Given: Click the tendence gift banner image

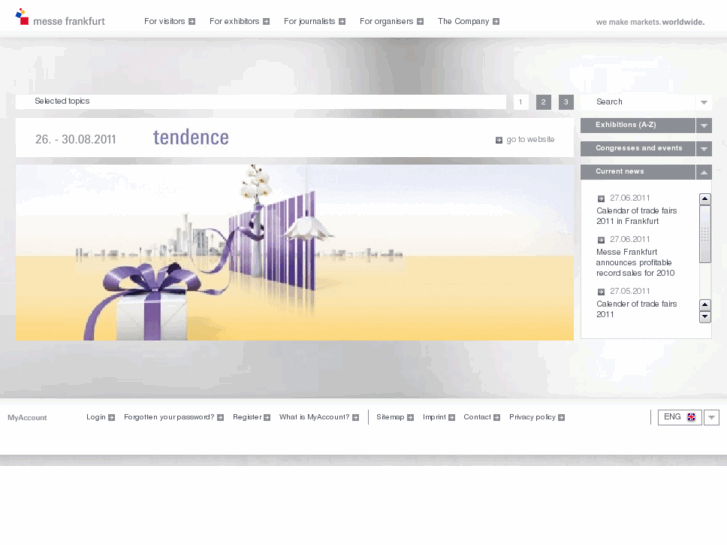Looking at the screenshot, I should pyautogui.click(x=294, y=252).
